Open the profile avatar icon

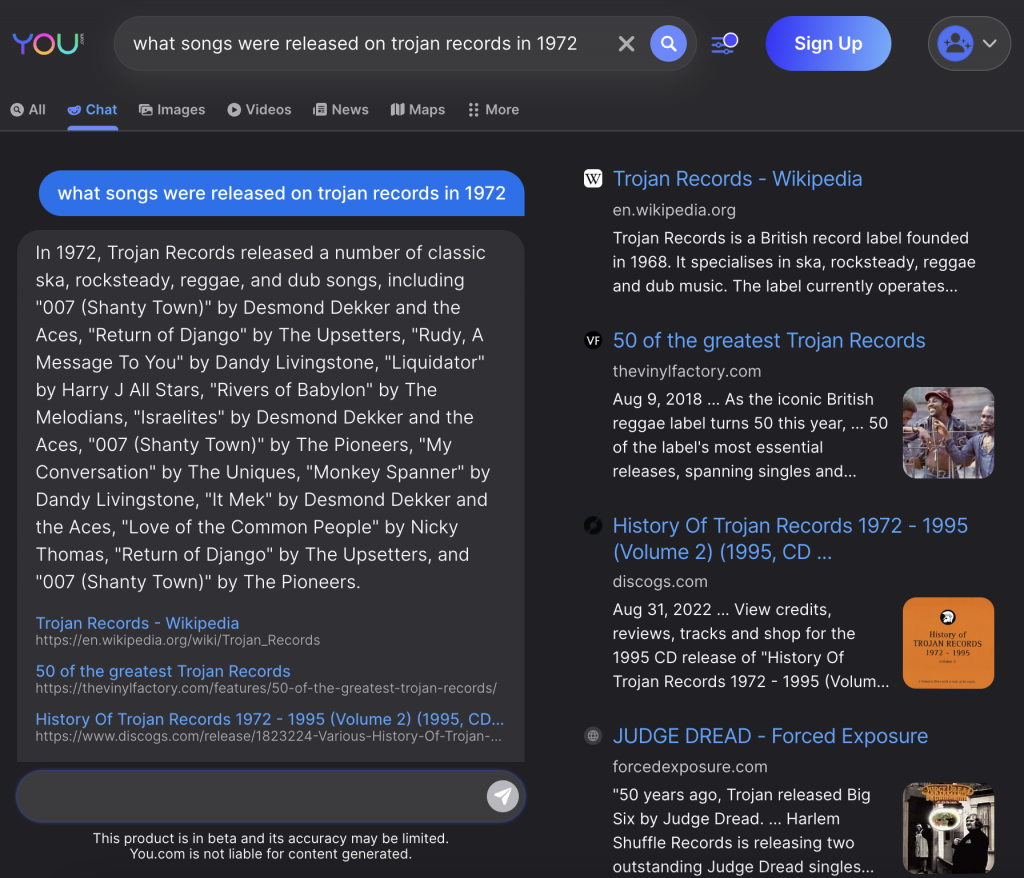(955, 44)
